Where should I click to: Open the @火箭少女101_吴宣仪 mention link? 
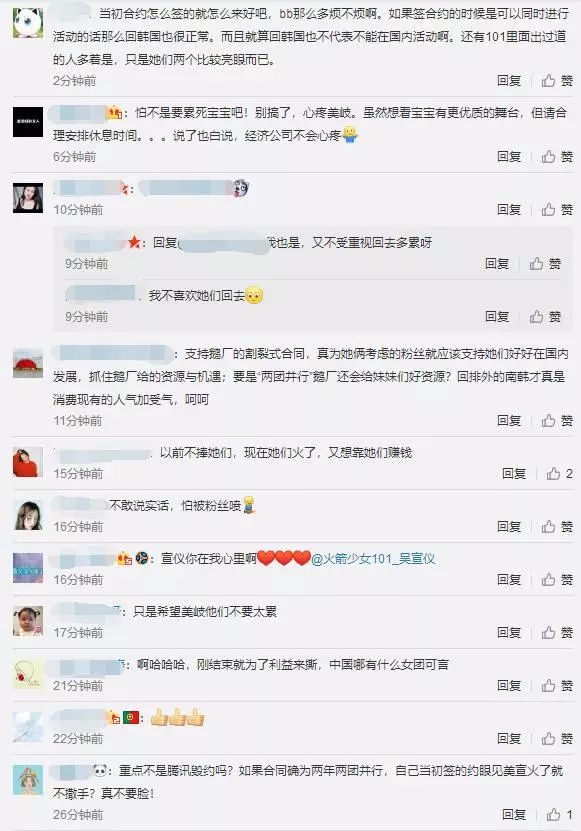[x=373, y=559]
